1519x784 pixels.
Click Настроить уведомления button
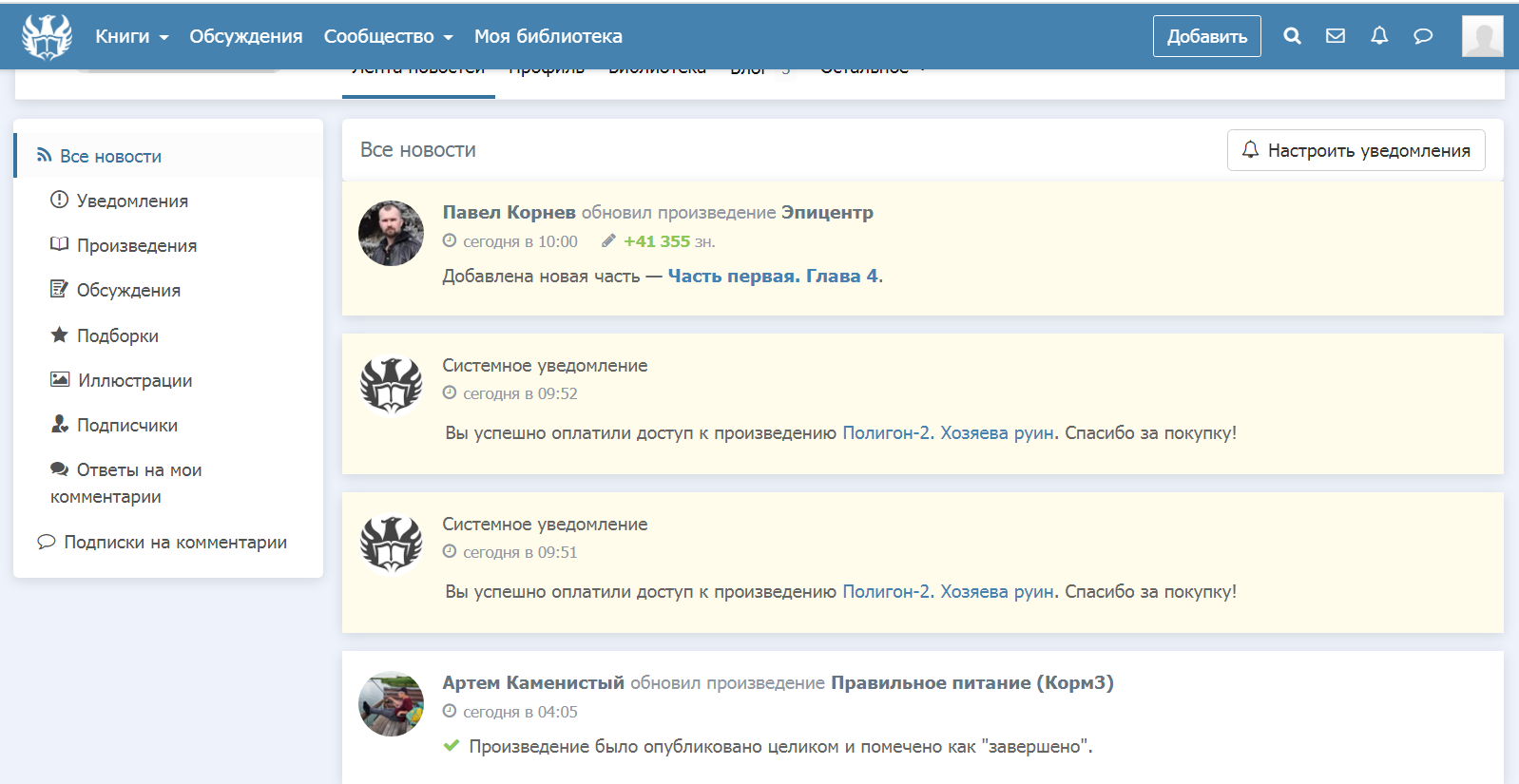click(x=1356, y=150)
